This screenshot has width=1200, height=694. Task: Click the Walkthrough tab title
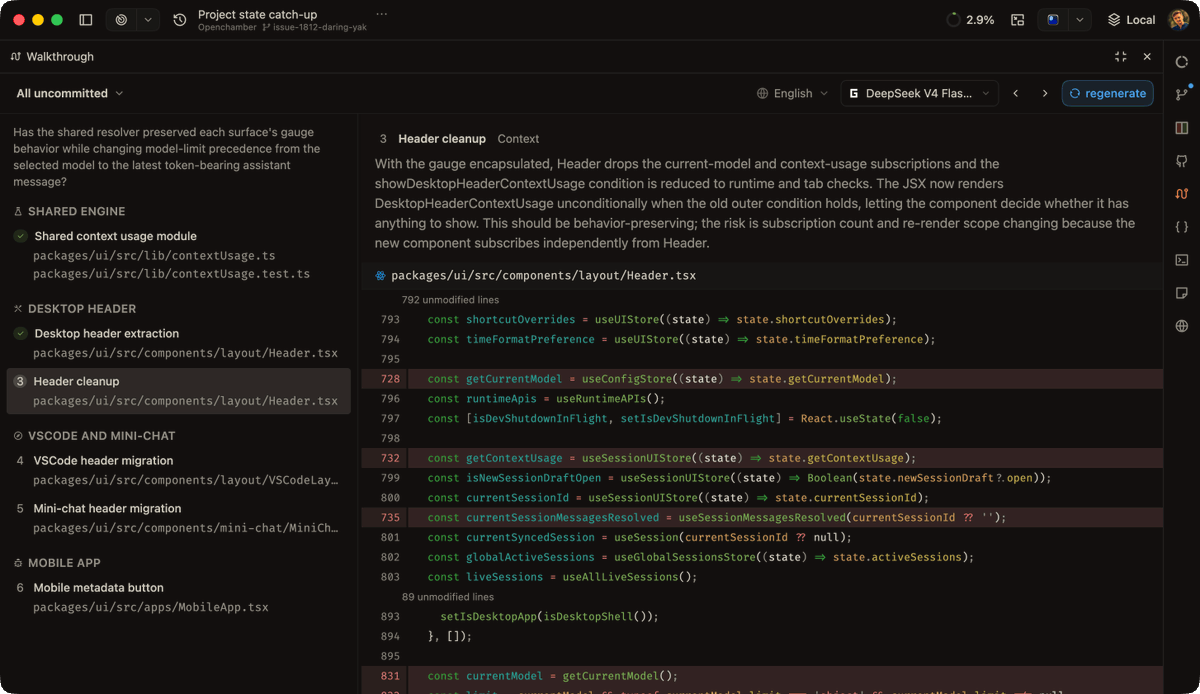tap(52, 57)
